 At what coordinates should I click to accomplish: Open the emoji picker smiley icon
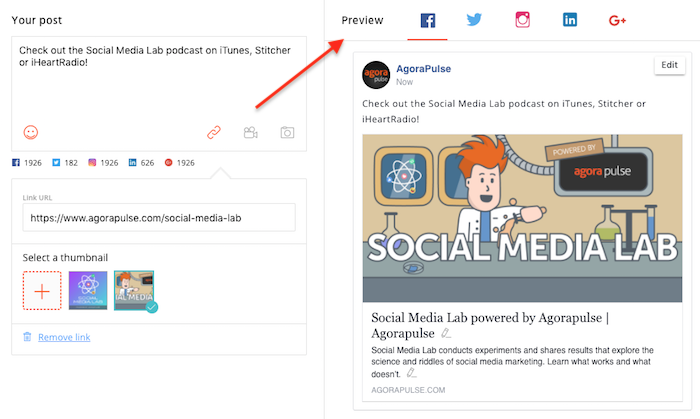tap(31, 132)
